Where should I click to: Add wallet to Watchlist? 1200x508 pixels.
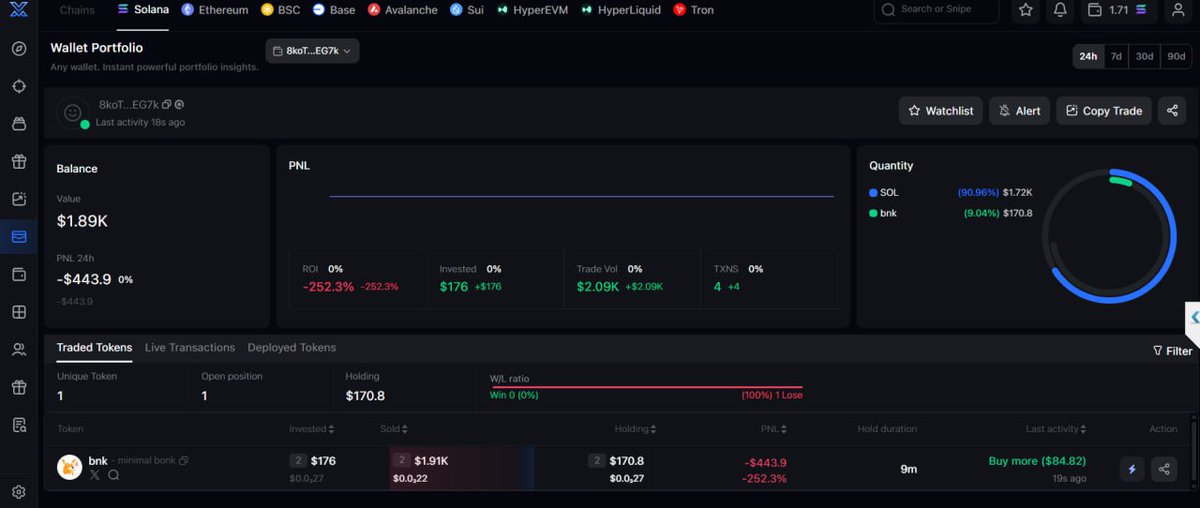pyautogui.click(x=941, y=111)
